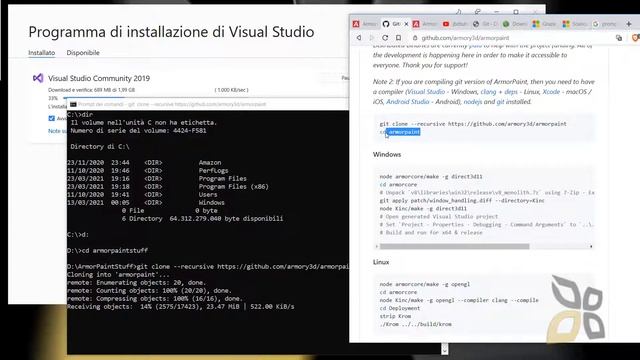Toggle the checkbox under the Visual Studio progress

51,118
